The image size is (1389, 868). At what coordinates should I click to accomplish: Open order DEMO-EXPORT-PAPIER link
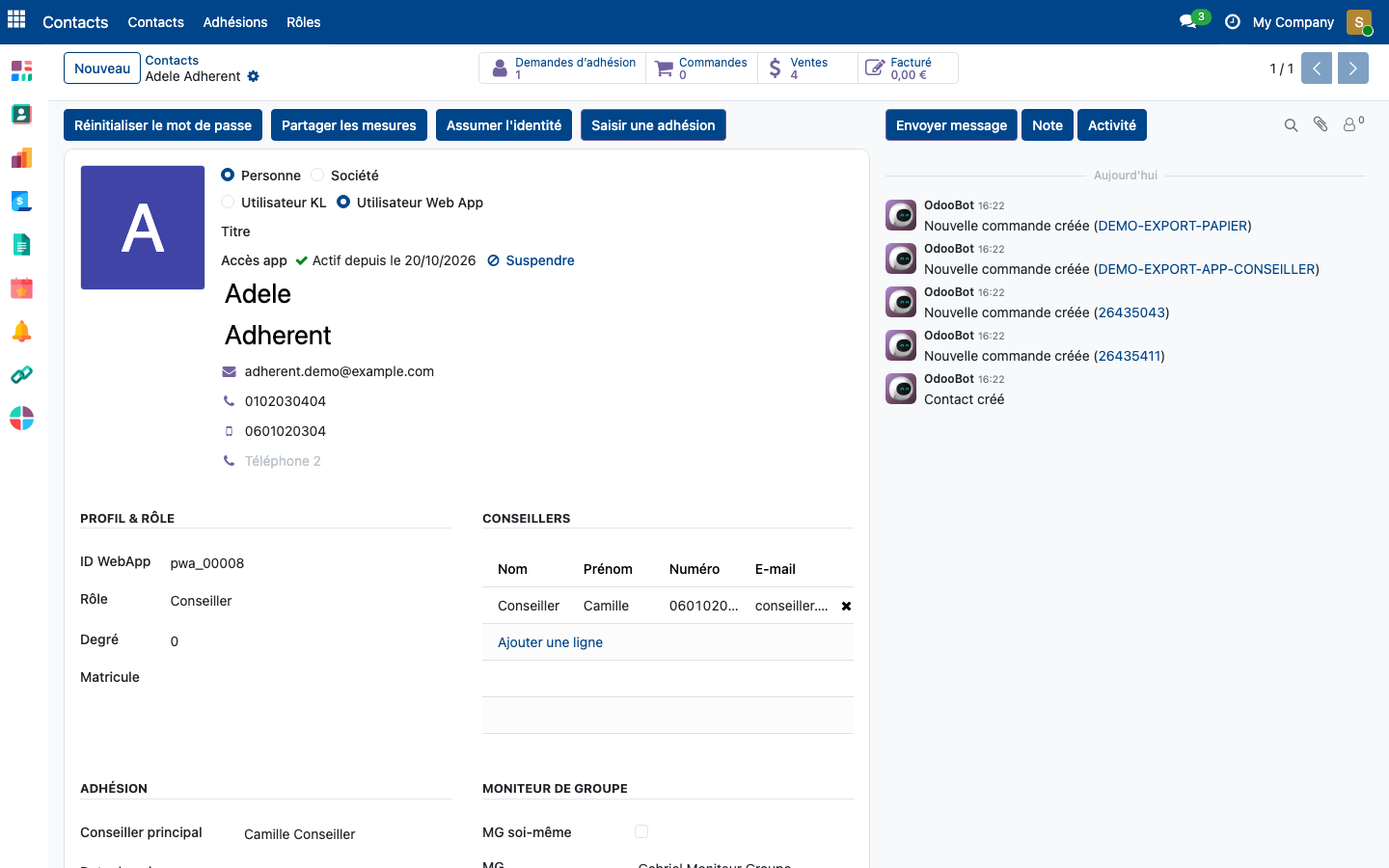click(x=1172, y=226)
